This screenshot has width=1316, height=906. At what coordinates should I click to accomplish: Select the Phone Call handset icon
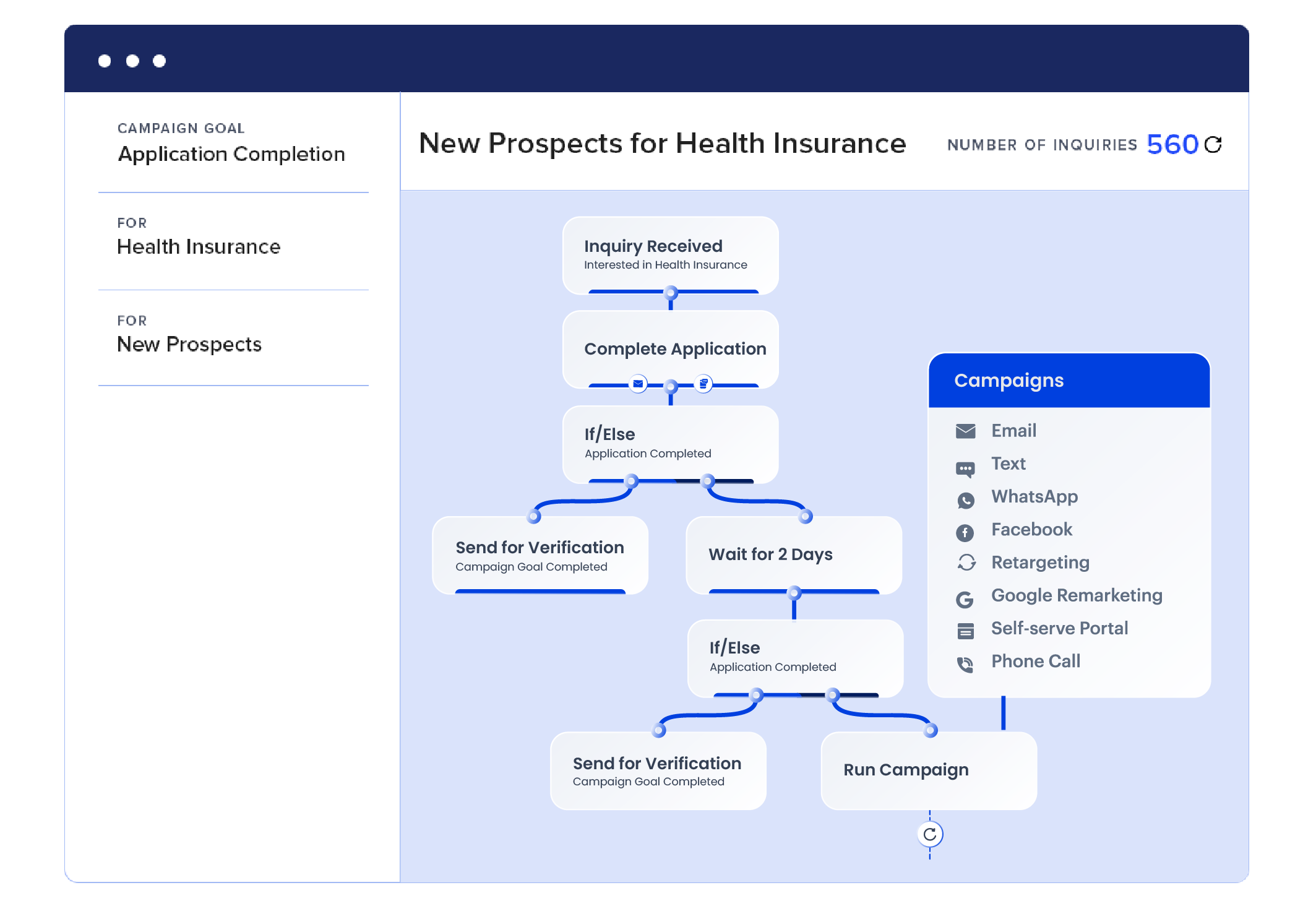click(965, 665)
